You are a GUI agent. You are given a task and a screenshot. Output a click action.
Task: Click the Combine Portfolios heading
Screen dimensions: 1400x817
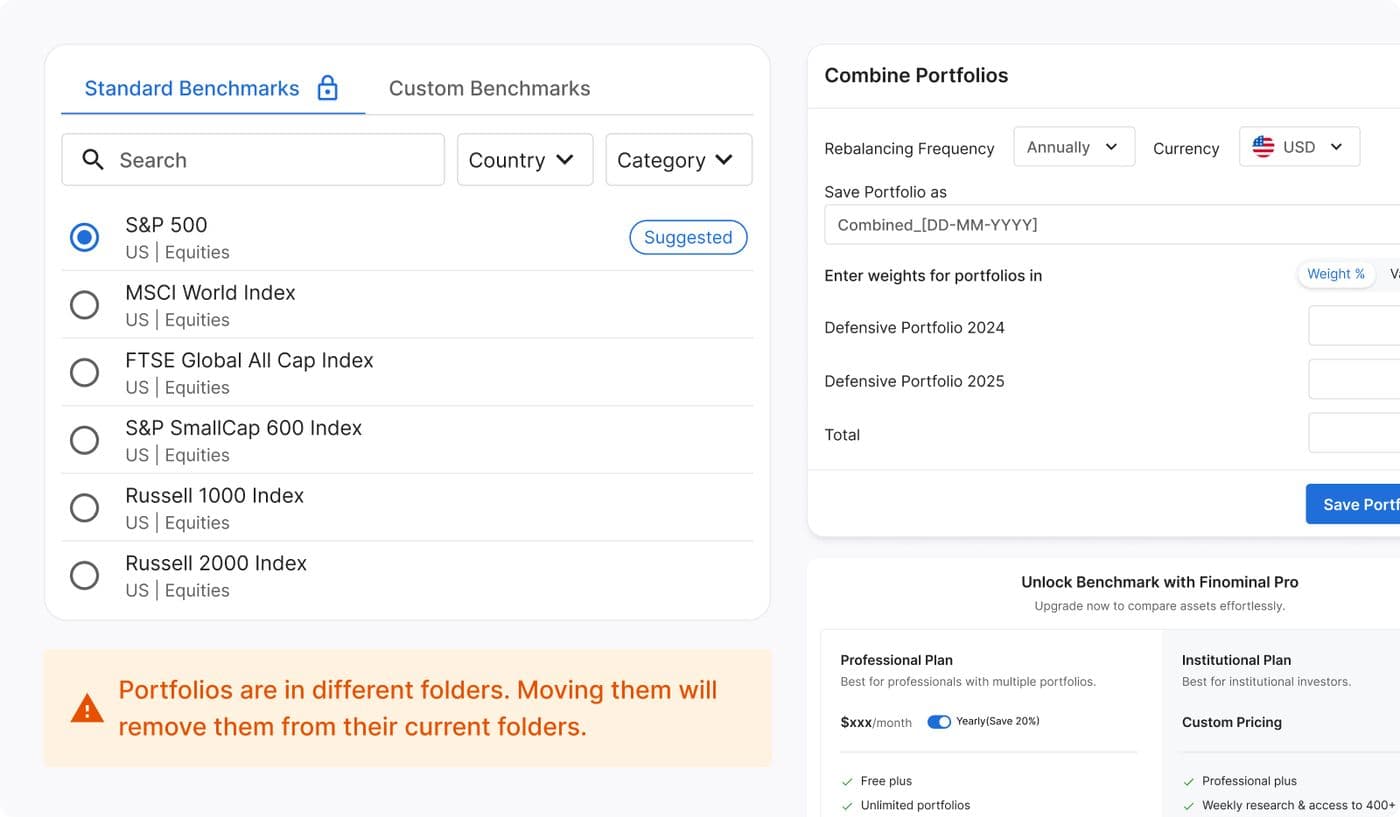coord(916,75)
